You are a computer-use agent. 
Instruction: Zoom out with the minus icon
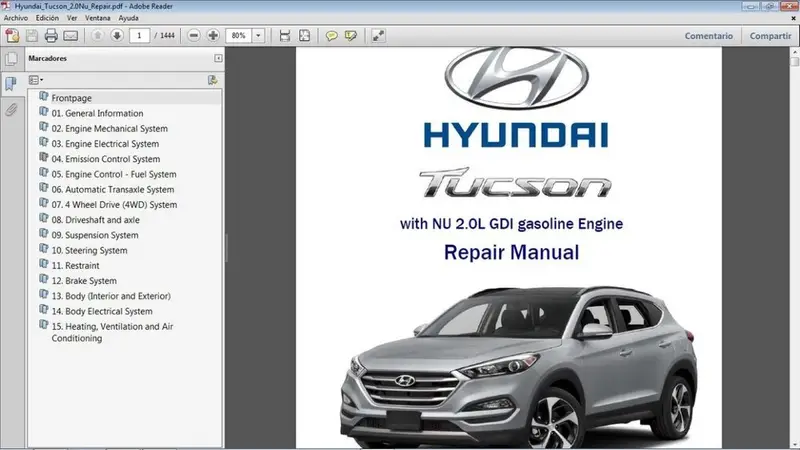193,35
